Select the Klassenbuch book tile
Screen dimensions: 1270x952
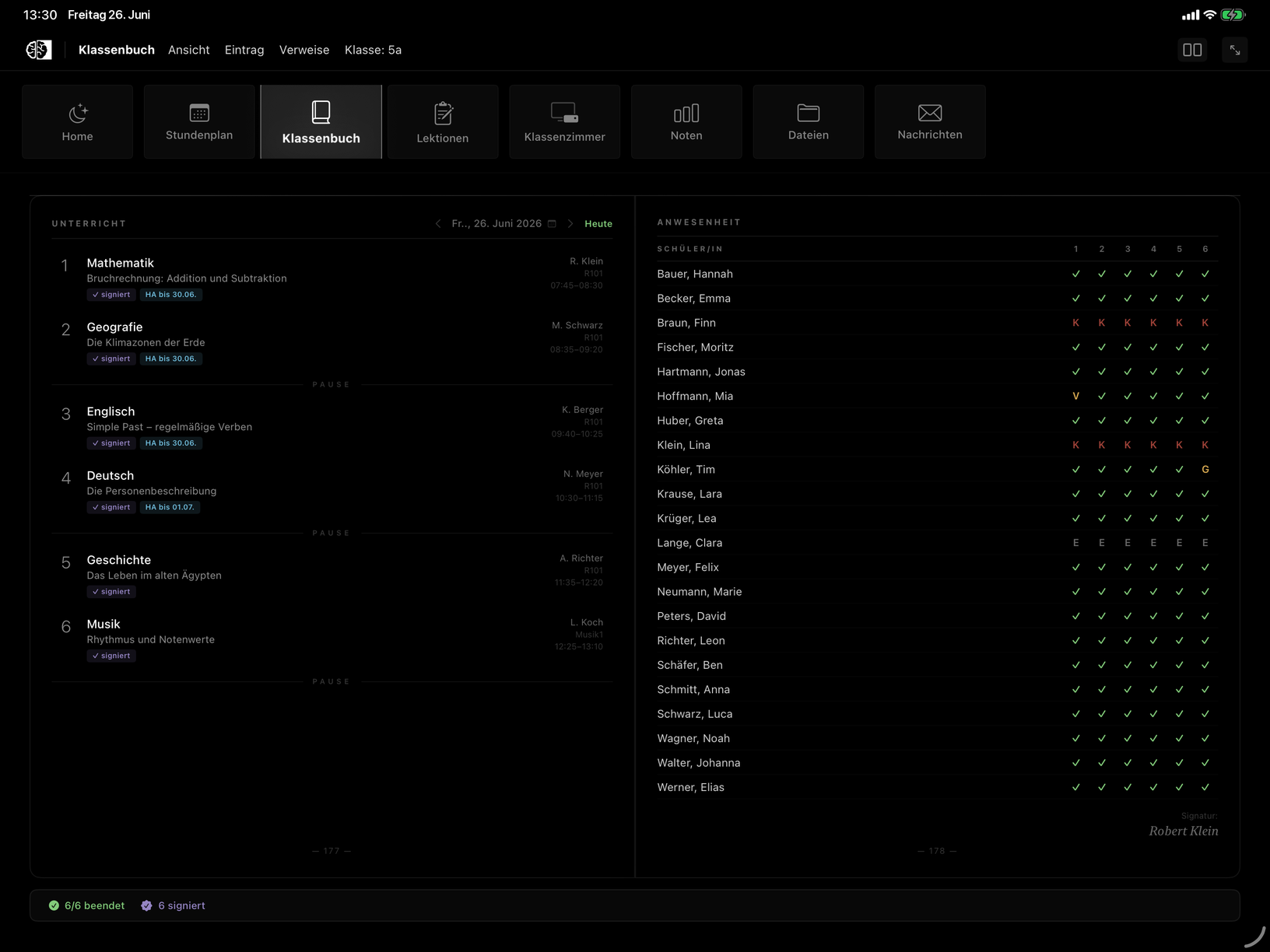coord(321,122)
